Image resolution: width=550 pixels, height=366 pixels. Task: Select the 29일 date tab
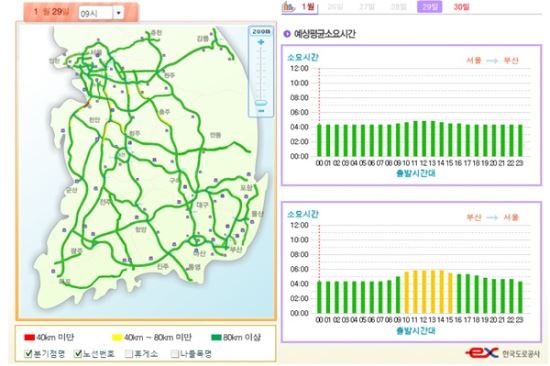(429, 7)
